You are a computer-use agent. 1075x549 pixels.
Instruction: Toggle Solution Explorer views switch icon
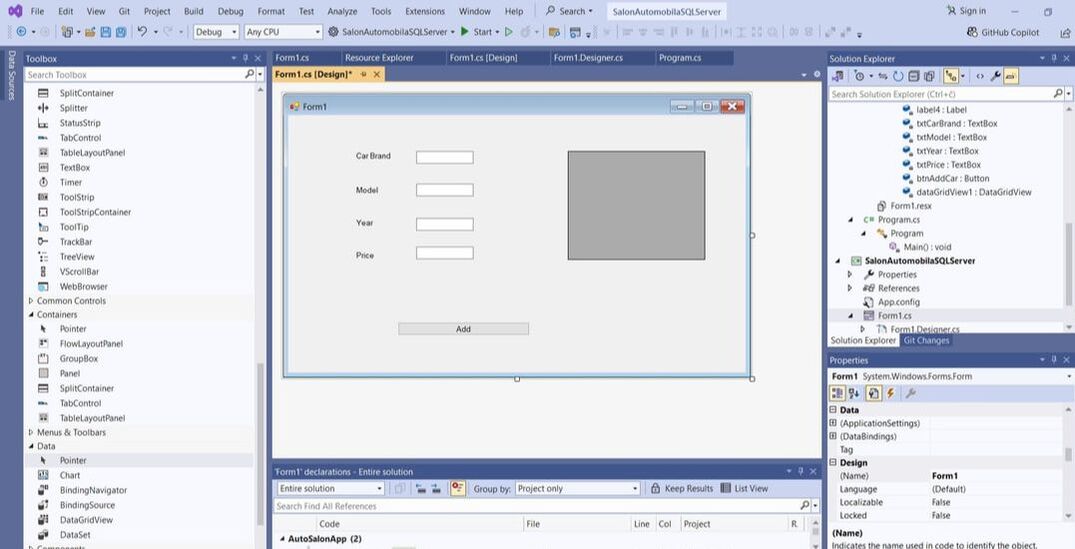pyautogui.click(x=838, y=76)
